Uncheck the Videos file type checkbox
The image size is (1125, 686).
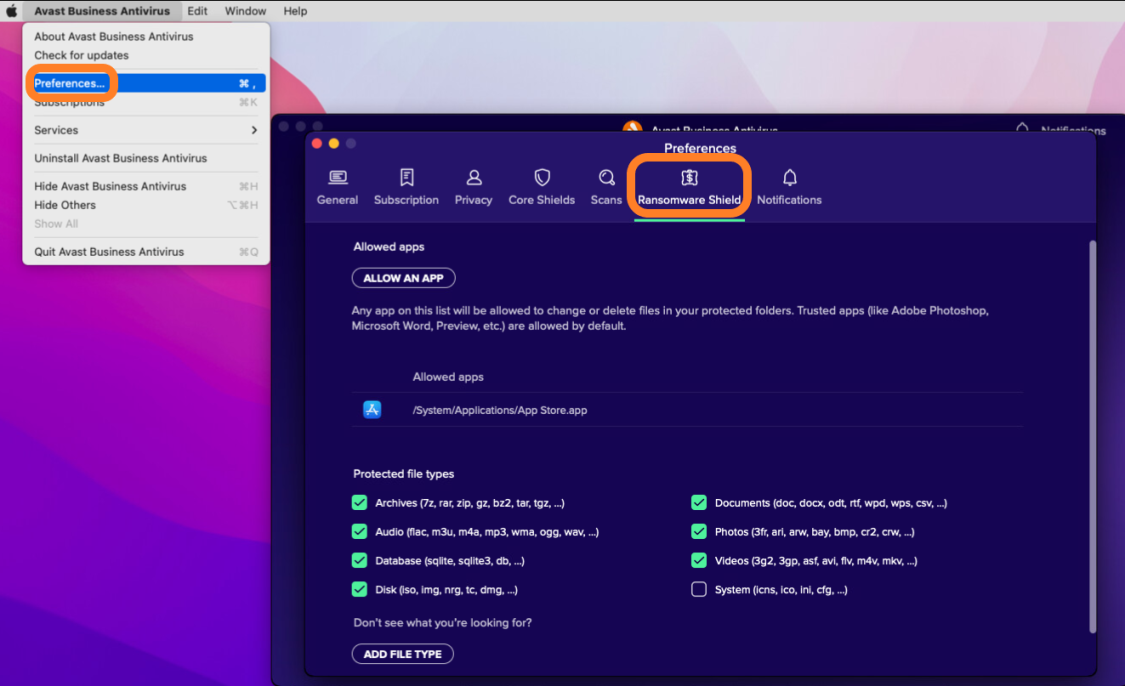(x=699, y=560)
